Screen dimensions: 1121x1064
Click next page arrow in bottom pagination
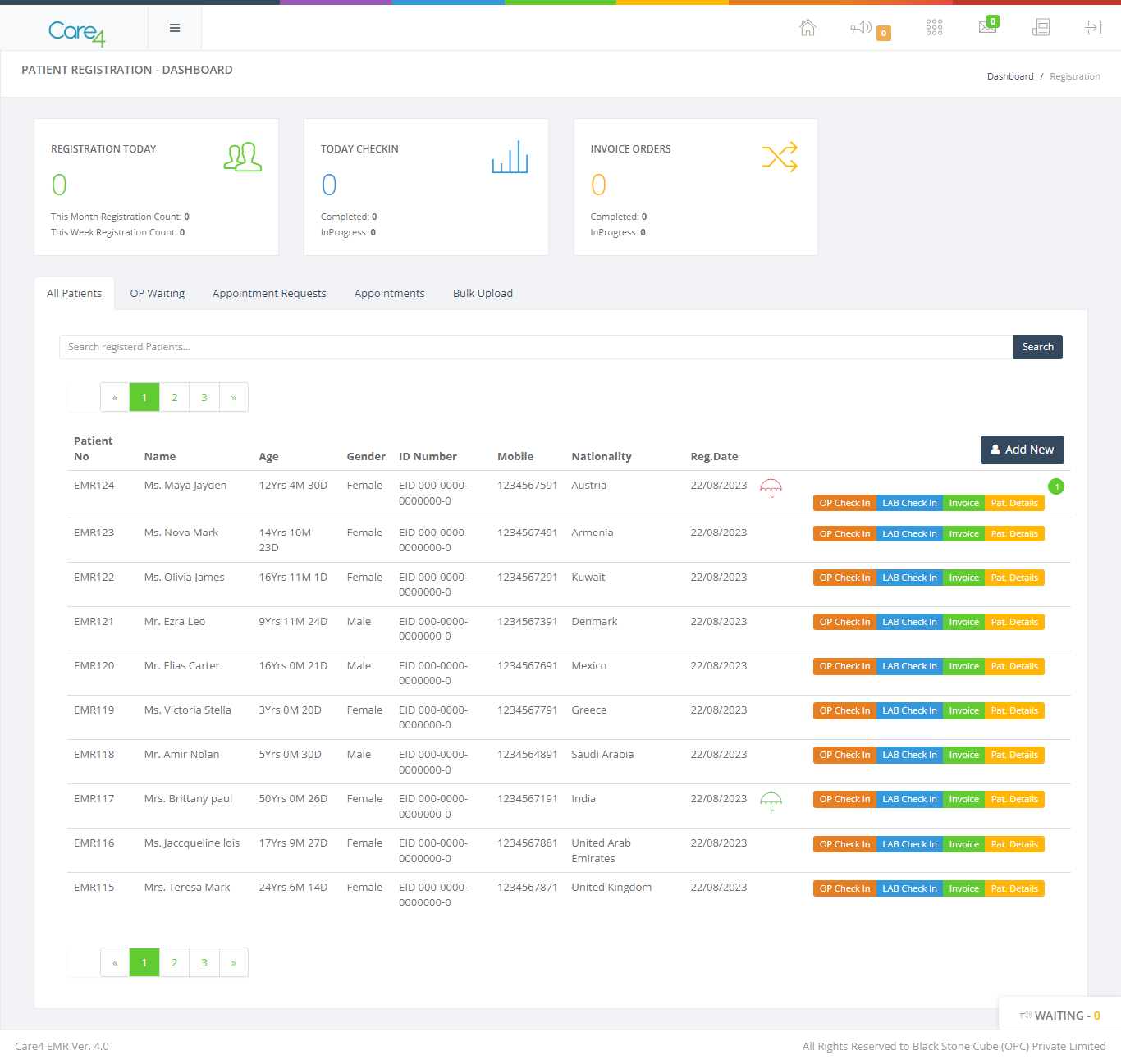234,962
